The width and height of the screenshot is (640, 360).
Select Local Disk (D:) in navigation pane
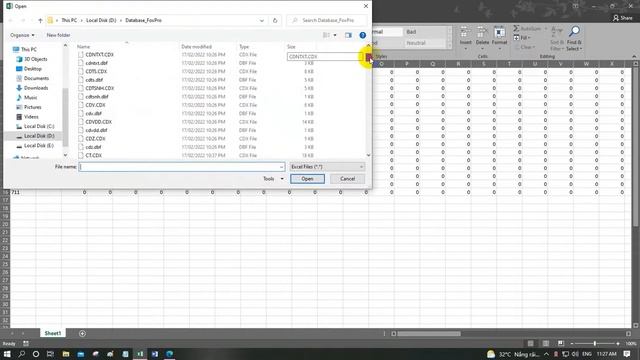[x=39, y=136]
